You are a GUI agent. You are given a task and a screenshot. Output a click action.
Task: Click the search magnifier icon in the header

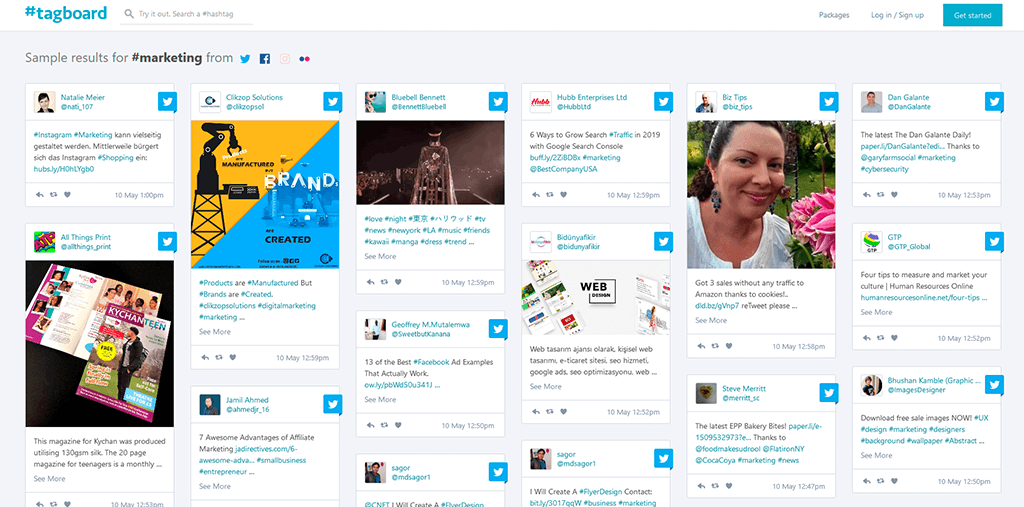pos(129,14)
